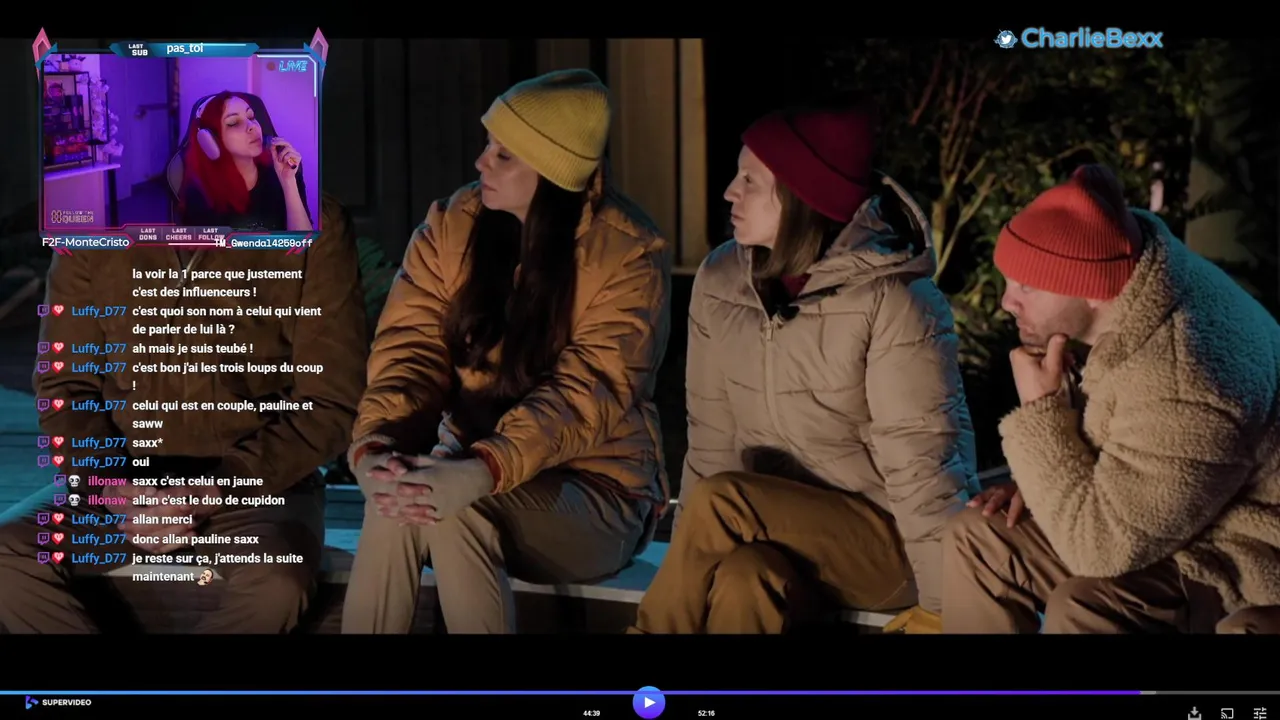Seek using the video progress bar
Viewport: 1280px width, 720px height.
(640, 692)
